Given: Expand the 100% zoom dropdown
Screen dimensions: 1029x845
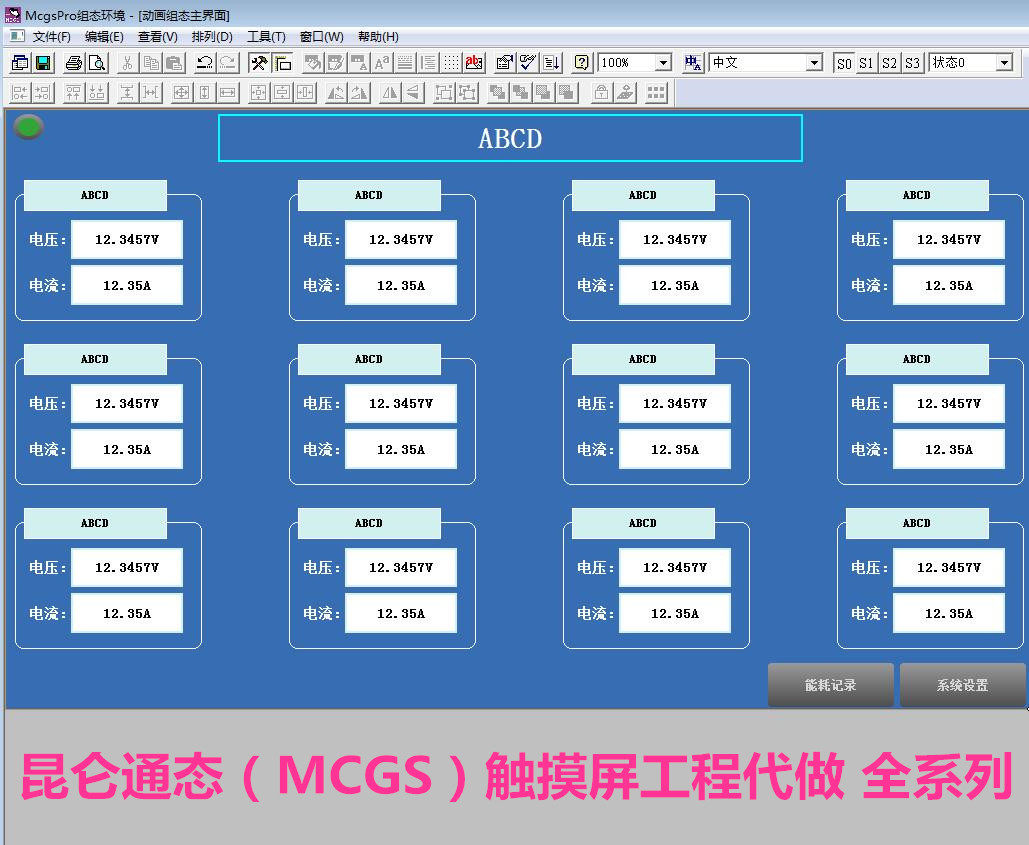Looking at the screenshot, I should click(x=663, y=63).
